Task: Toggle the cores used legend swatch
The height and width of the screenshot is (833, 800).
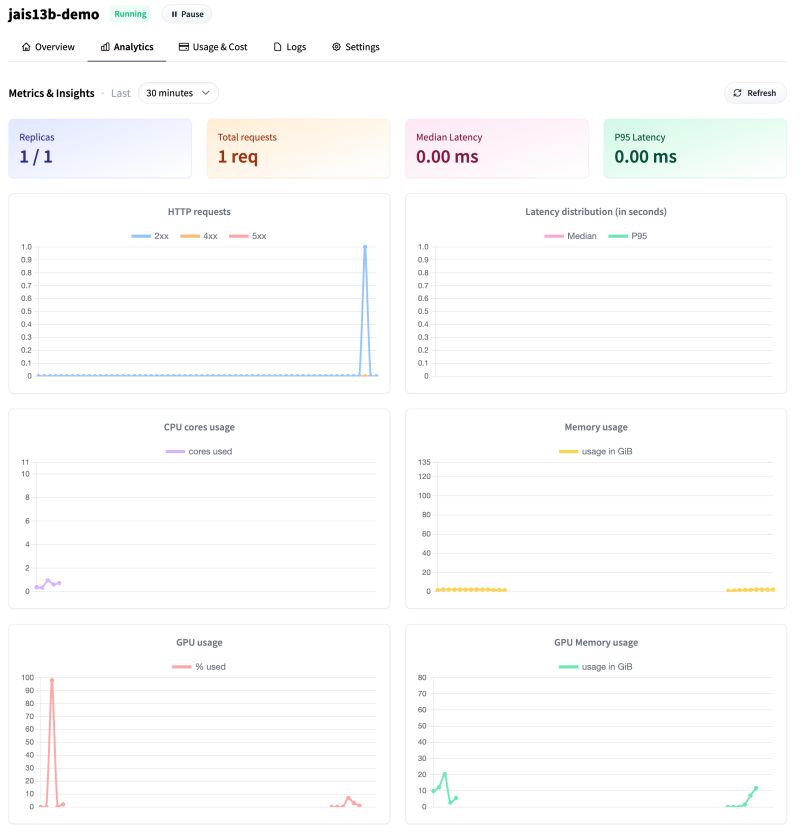Action: 175,452
